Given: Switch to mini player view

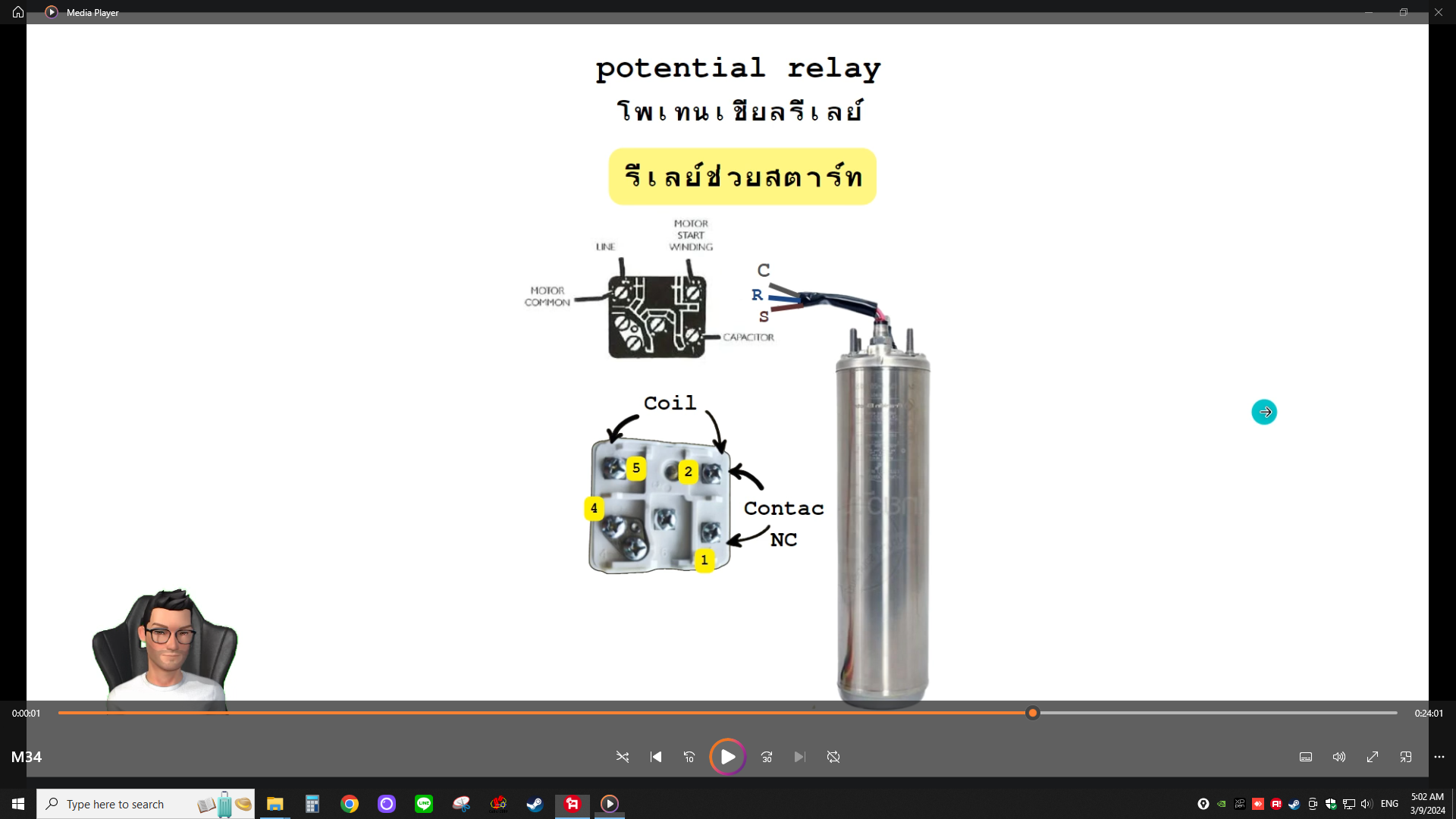Looking at the screenshot, I should coord(1406,757).
